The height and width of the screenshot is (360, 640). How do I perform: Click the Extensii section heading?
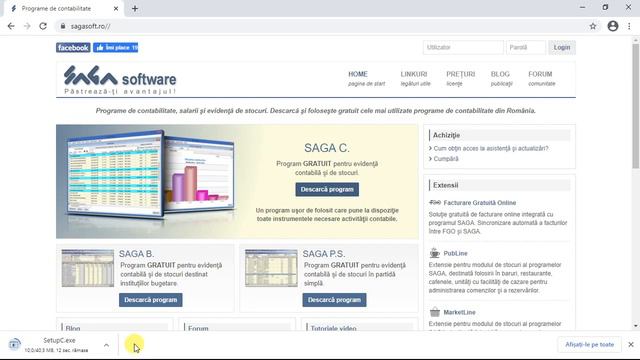click(445, 185)
